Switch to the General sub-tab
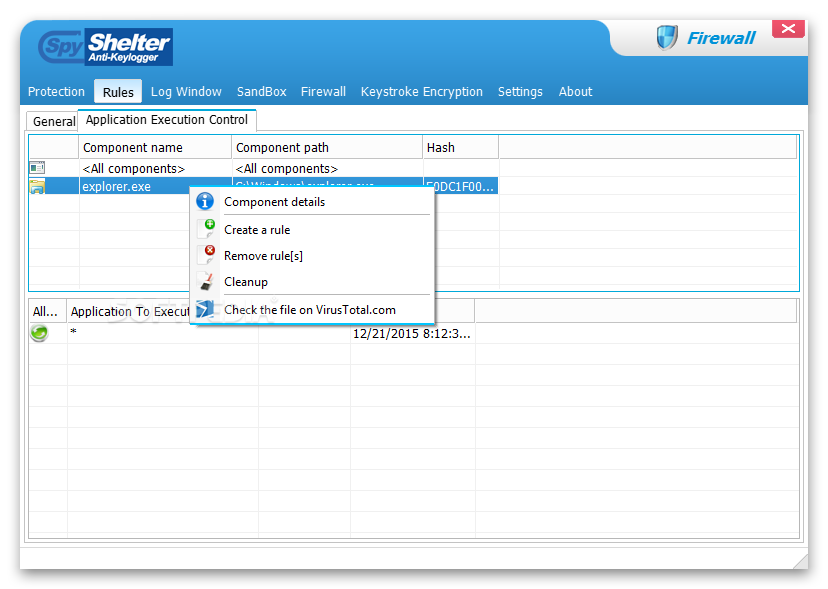 point(53,121)
